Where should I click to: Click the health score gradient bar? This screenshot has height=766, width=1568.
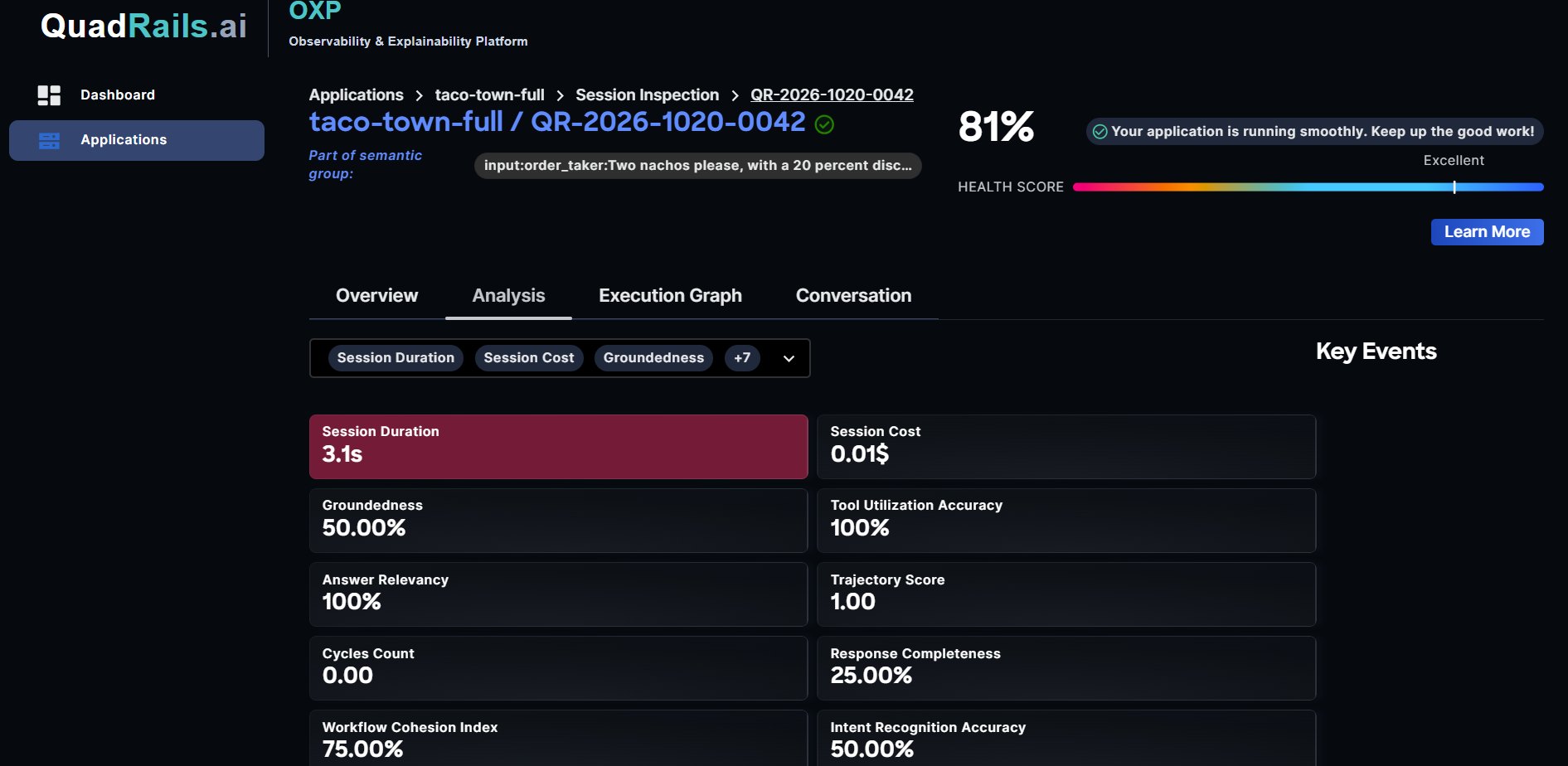(x=1308, y=187)
